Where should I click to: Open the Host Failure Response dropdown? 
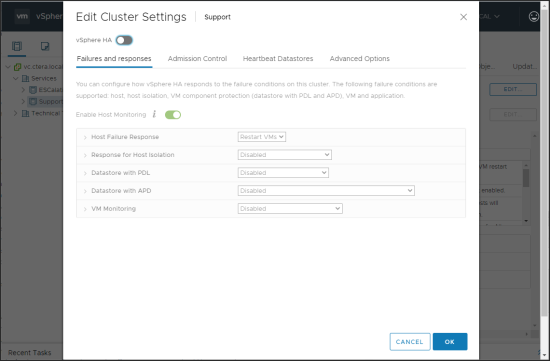[262, 137]
